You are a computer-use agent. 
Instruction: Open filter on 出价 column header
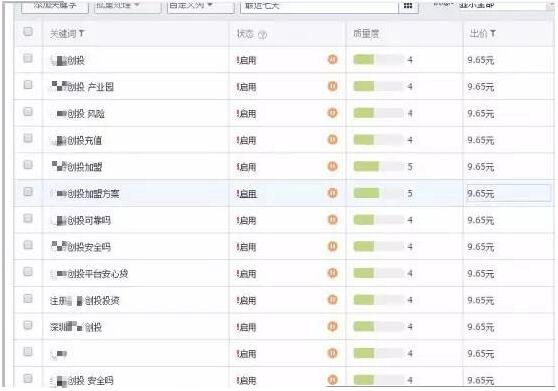[x=493, y=33]
